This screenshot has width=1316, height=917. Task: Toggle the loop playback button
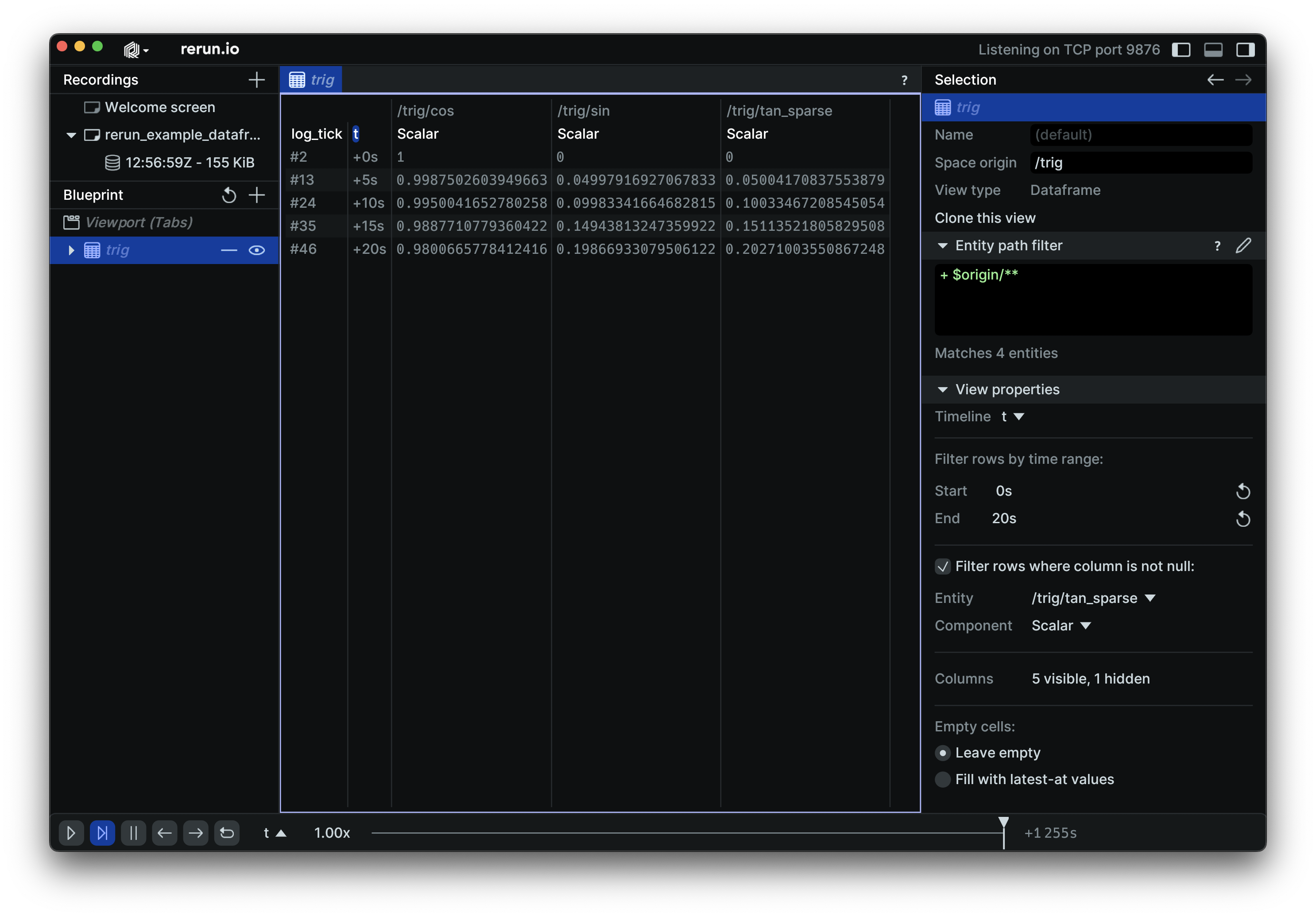tap(227, 833)
